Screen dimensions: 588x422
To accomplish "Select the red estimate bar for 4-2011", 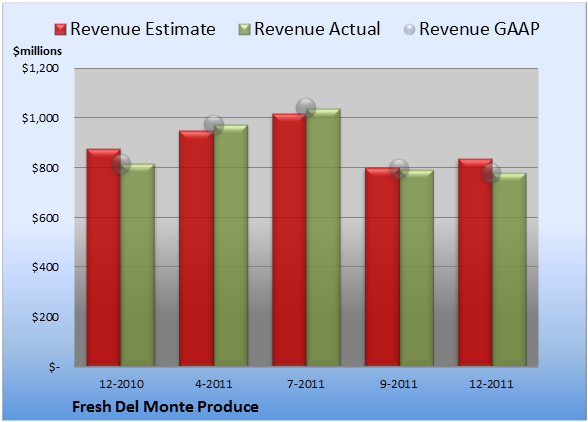I will click(196, 248).
